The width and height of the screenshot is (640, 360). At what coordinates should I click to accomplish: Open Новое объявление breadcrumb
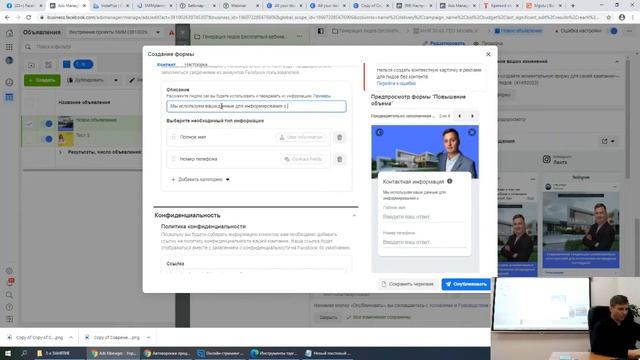[x=518, y=31]
